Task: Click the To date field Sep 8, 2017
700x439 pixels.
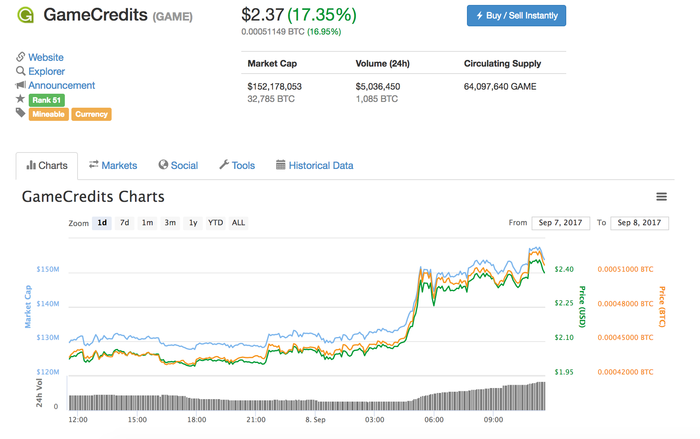Action: (x=639, y=223)
